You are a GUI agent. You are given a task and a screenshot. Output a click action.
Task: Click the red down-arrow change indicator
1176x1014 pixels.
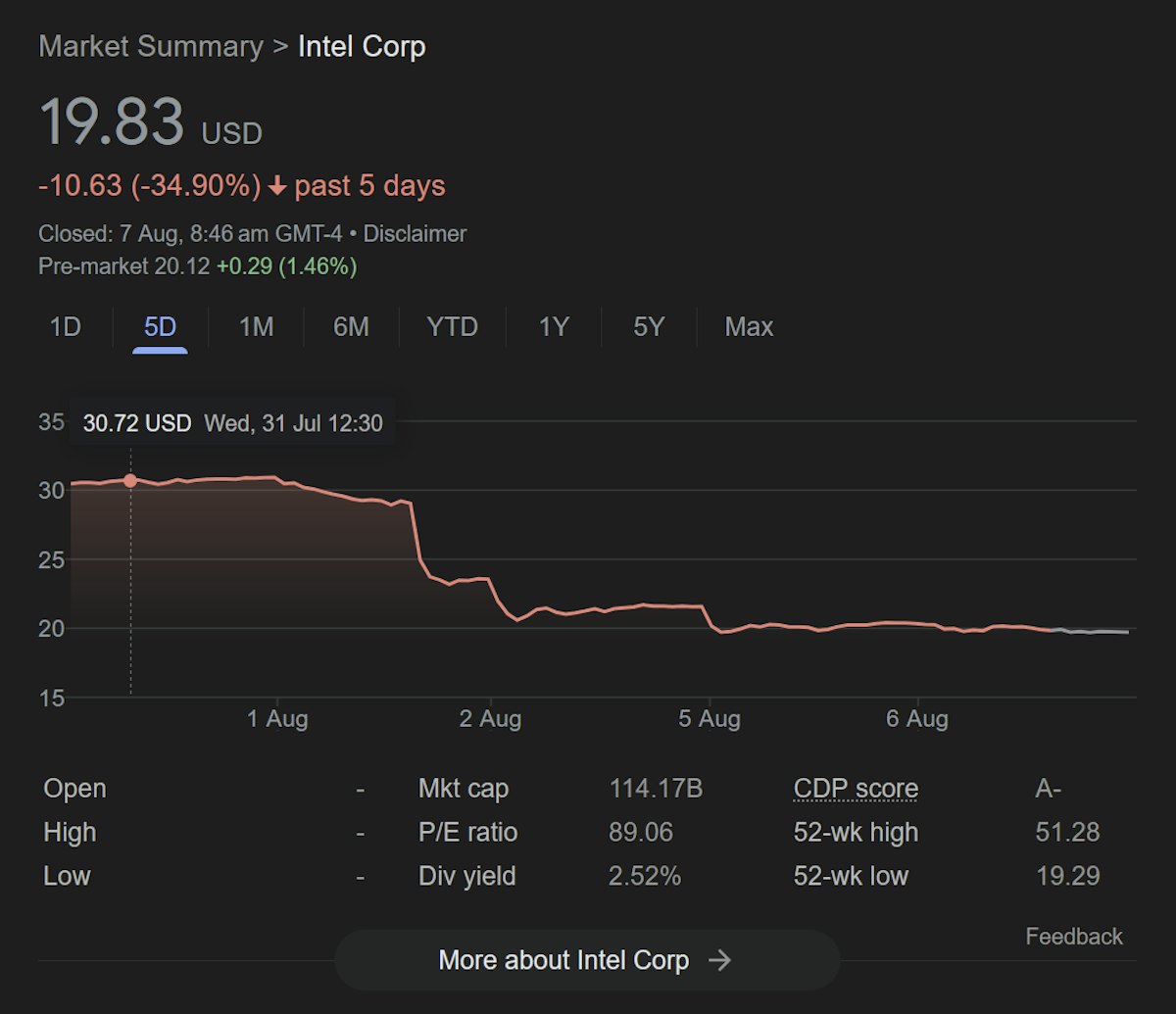pyautogui.click(x=277, y=186)
